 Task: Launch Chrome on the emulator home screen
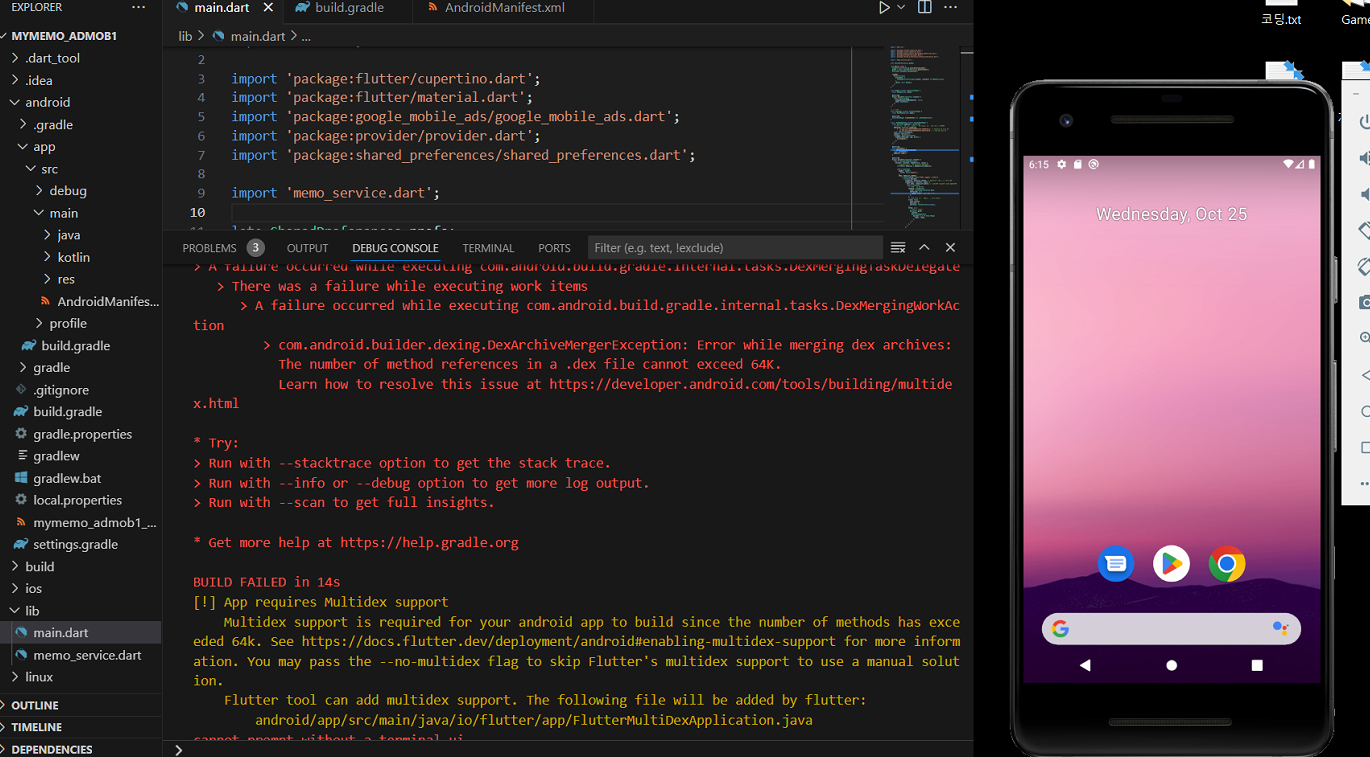point(1227,564)
